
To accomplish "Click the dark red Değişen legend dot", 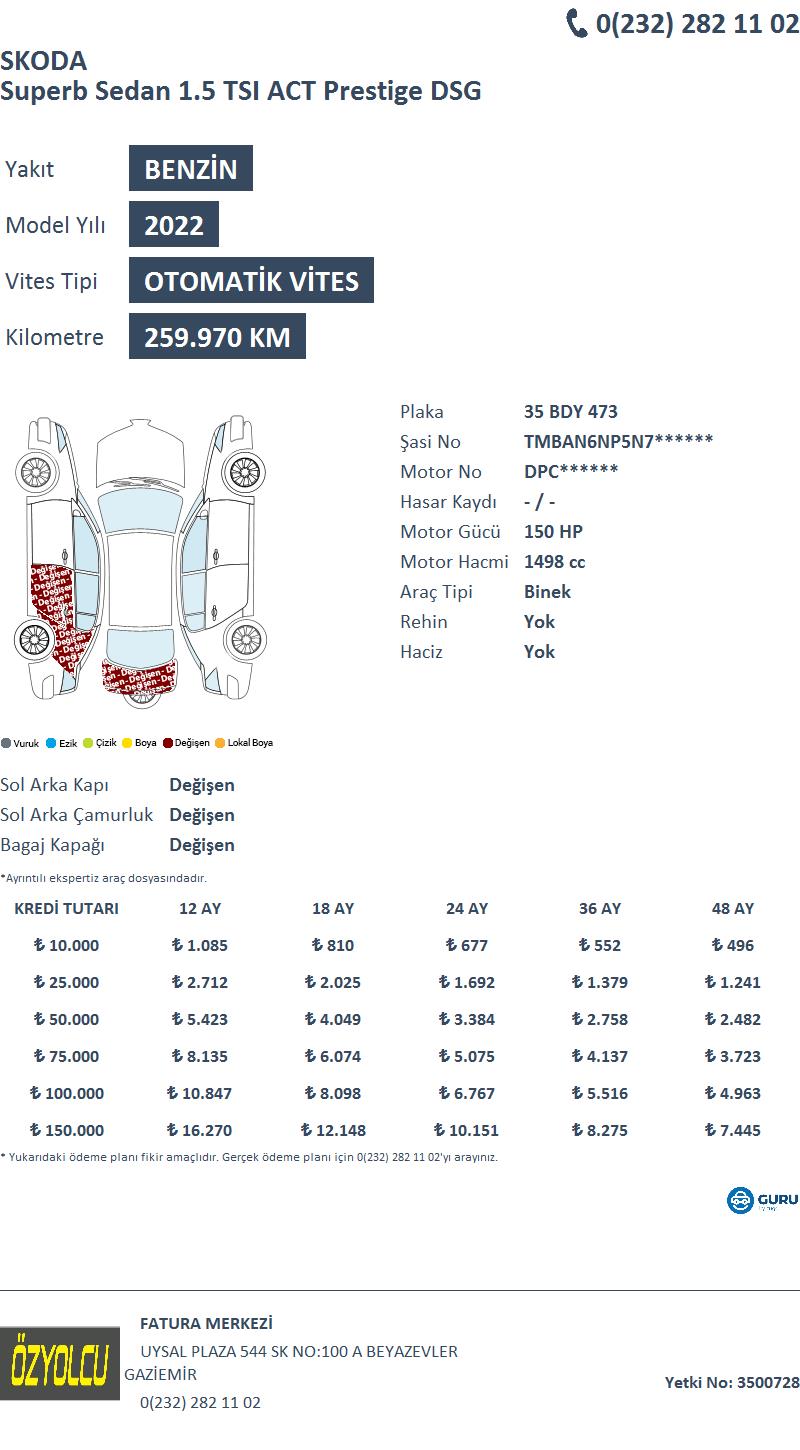I will point(168,743).
